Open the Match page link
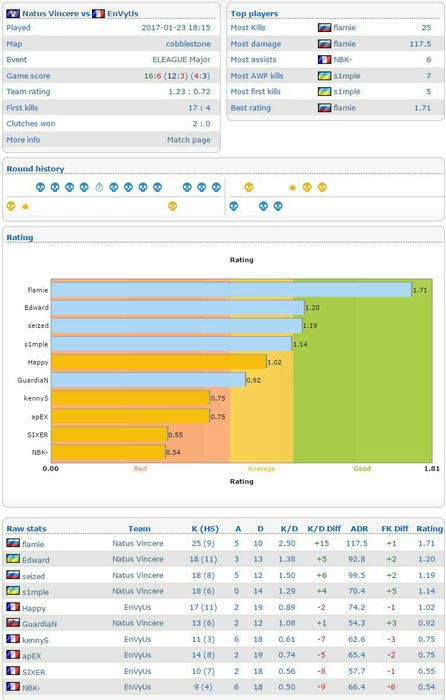Viewport: 446px width, 700px height. pyautogui.click(x=188, y=140)
